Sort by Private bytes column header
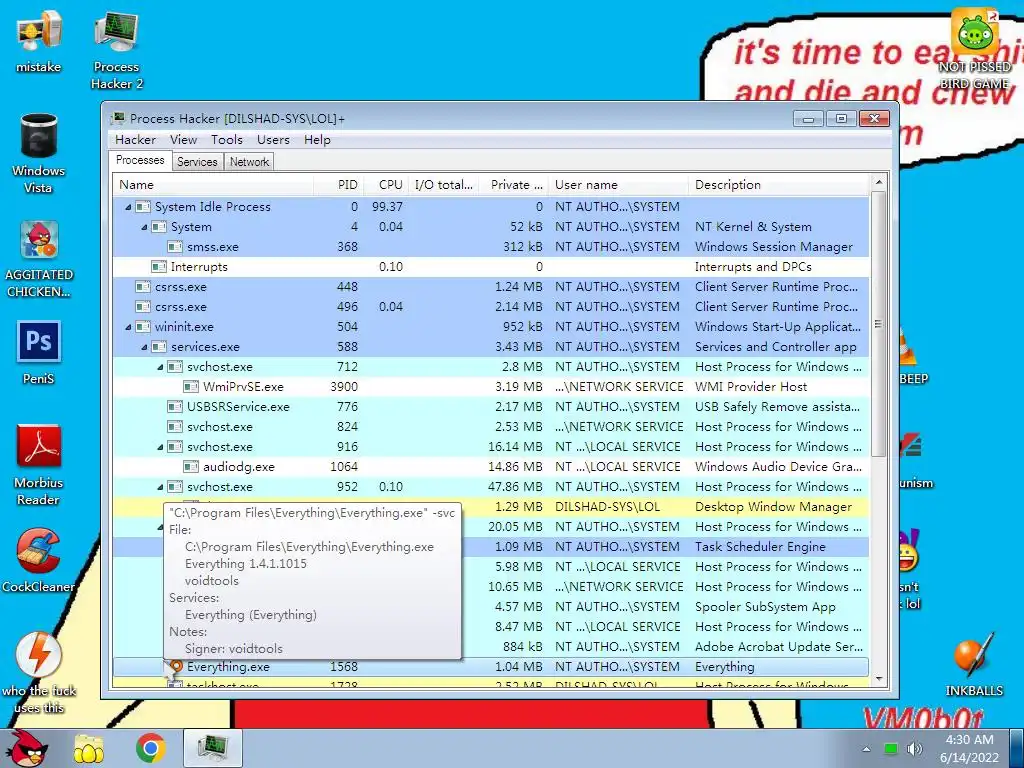Image resolution: width=1024 pixels, height=768 pixels. pyautogui.click(x=514, y=185)
